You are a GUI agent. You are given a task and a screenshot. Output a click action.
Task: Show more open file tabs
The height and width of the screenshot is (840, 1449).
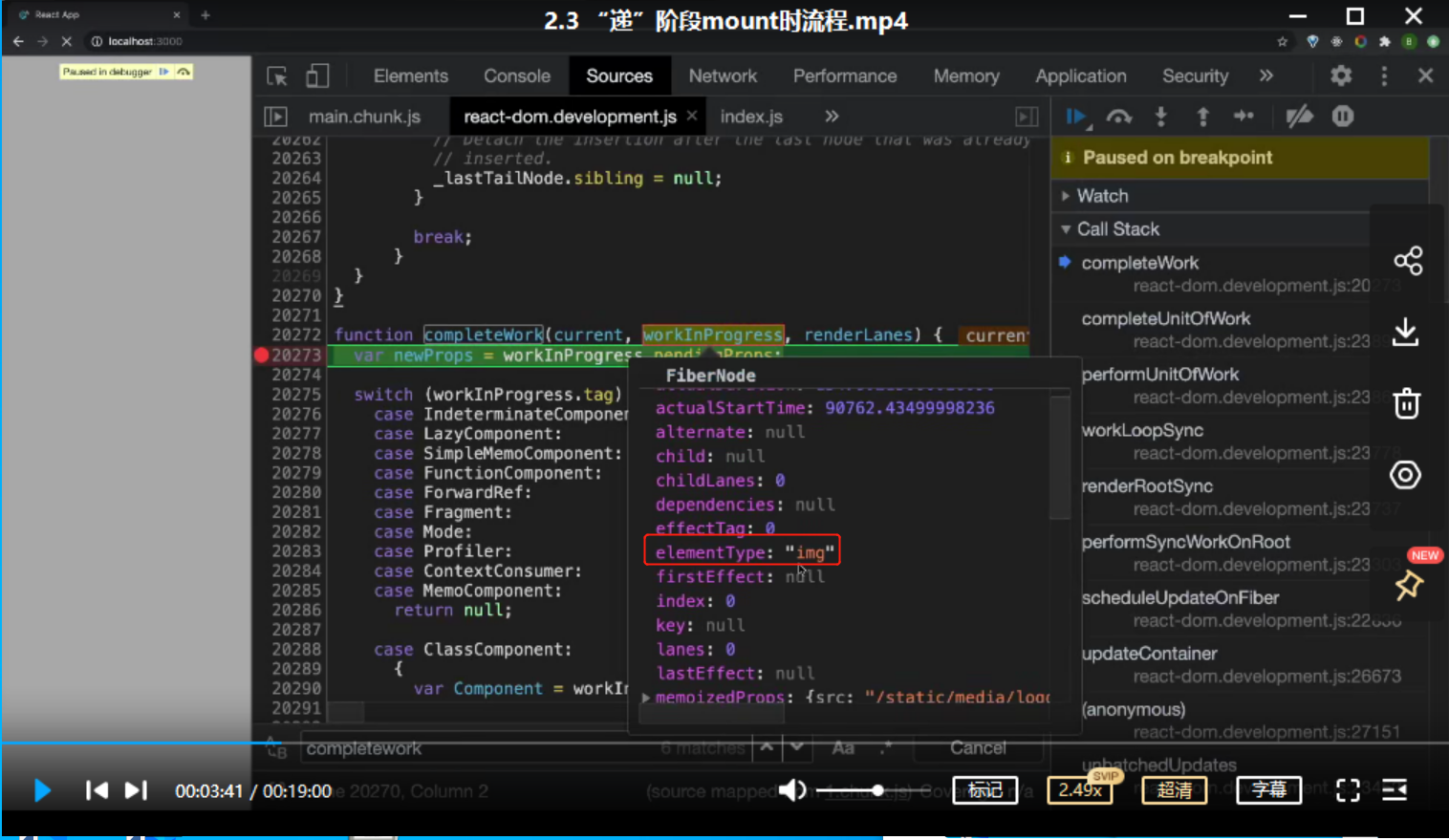pos(832,116)
